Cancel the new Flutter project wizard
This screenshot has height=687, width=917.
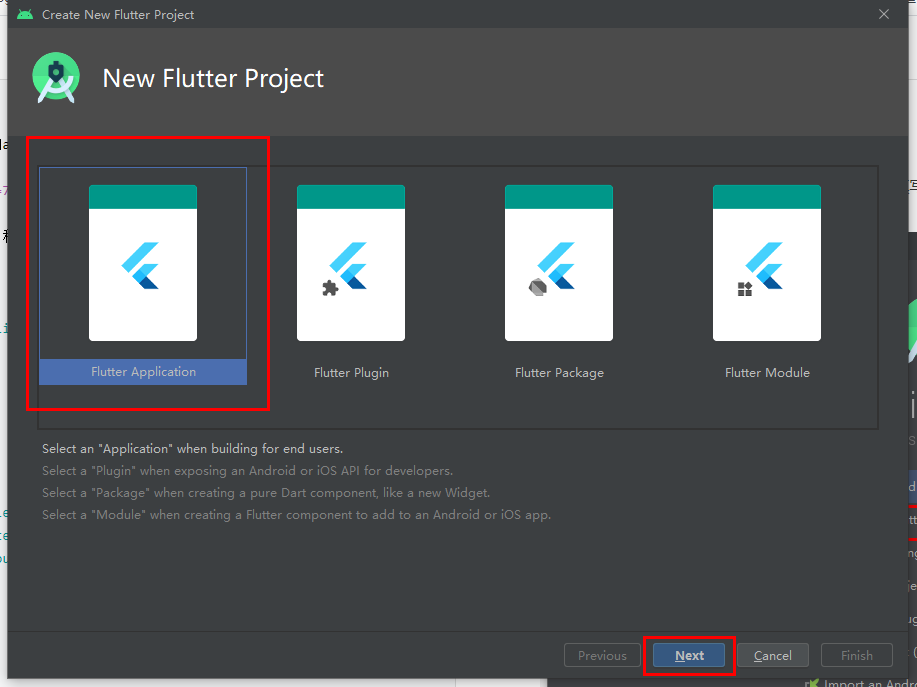(773, 655)
